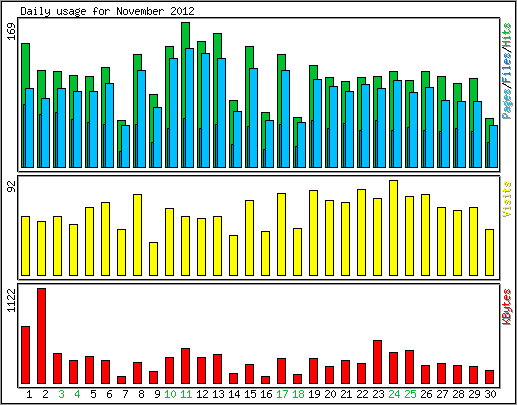
Task: Click the '169' top chart axis value
Action: coord(12,32)
